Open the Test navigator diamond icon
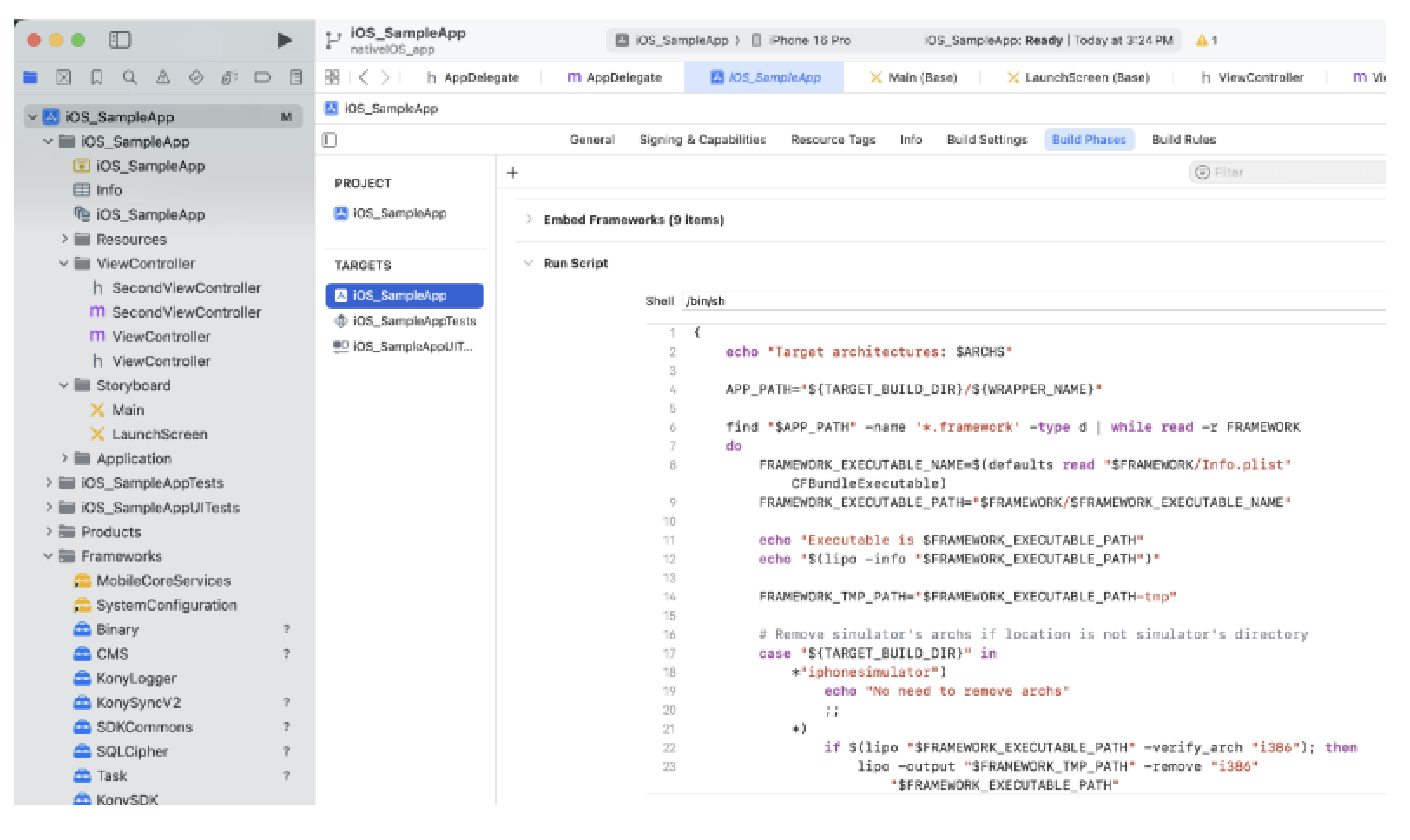 196,77
